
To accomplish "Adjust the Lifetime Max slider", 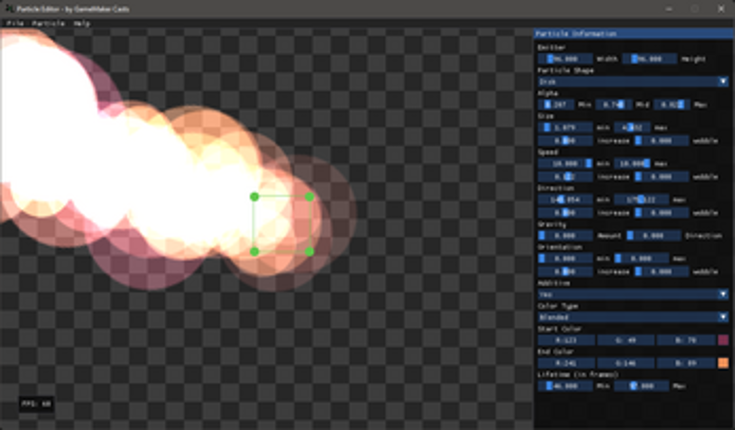I will [641, 386].
